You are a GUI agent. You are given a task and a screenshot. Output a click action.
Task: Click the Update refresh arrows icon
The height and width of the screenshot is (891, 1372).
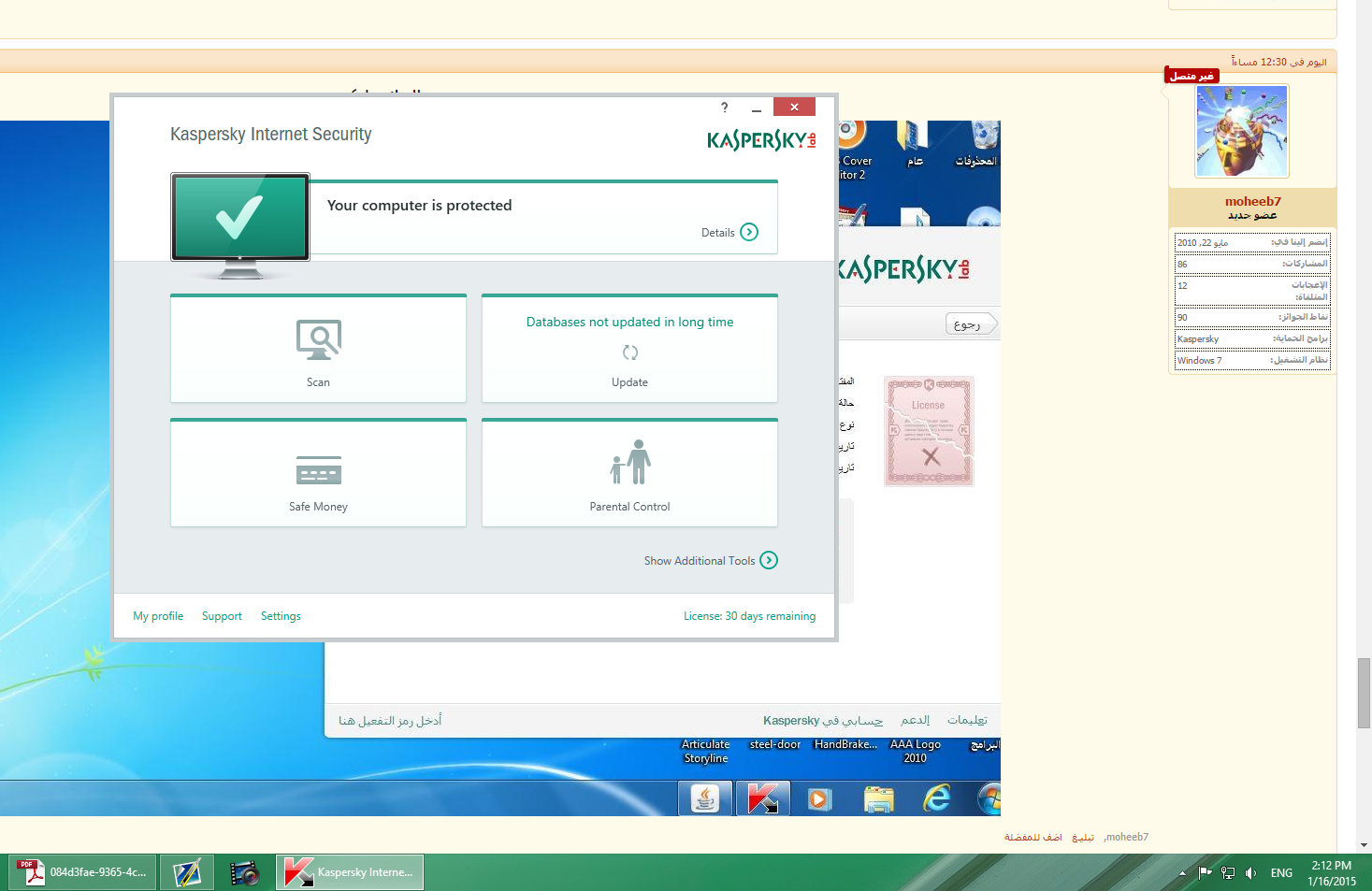click(x=629, y=352)
